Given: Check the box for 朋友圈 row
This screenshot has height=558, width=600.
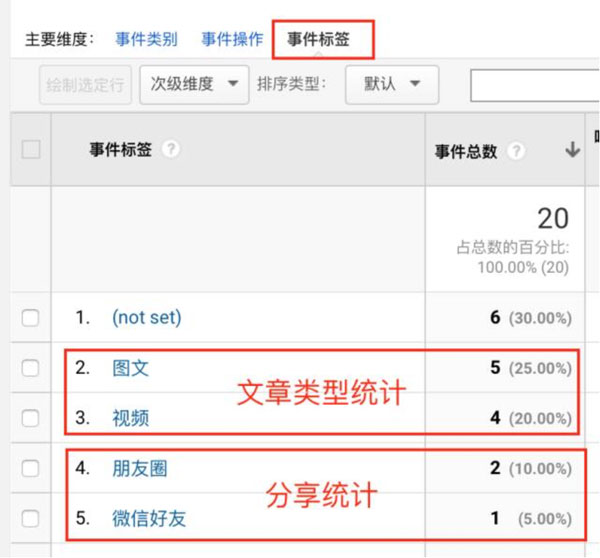Looking at the screenshot, I should point(31,468).
